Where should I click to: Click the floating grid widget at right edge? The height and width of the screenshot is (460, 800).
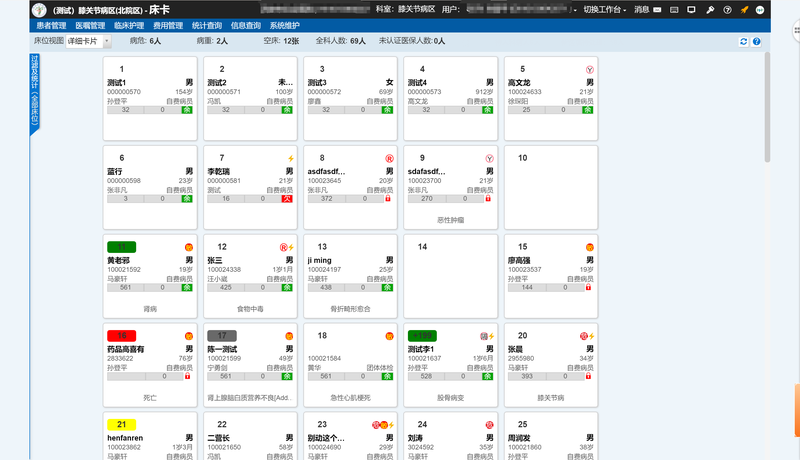coord(796,31)
